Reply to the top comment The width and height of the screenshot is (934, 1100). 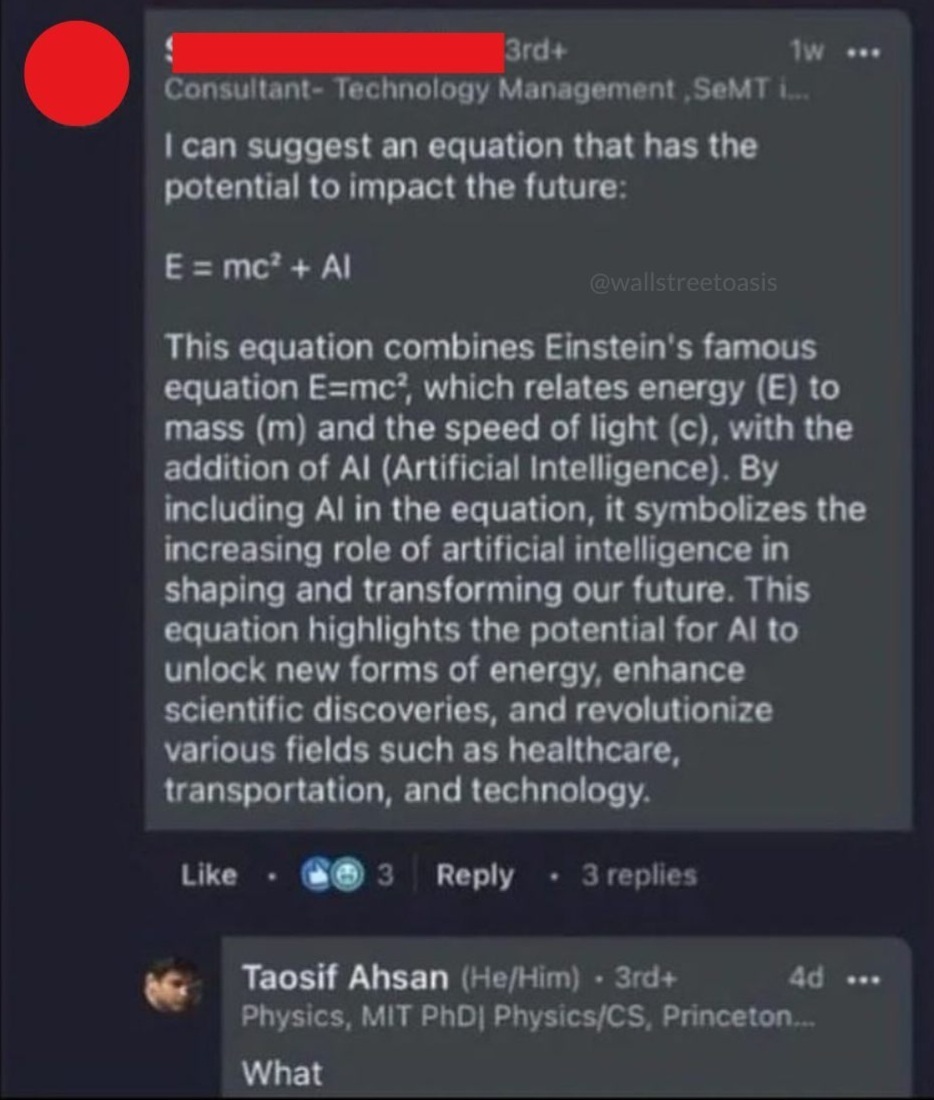point(474,876)
